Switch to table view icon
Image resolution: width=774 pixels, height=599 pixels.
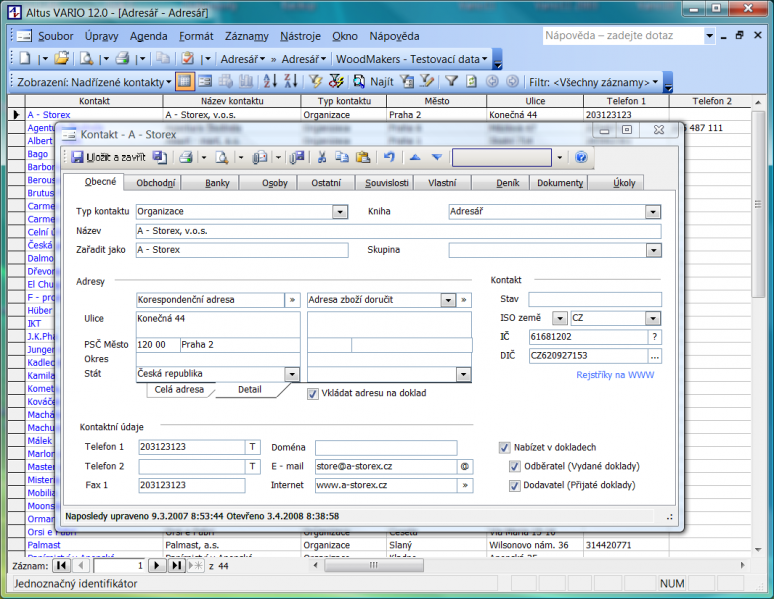pyautogui.click(x=185, y=81)
